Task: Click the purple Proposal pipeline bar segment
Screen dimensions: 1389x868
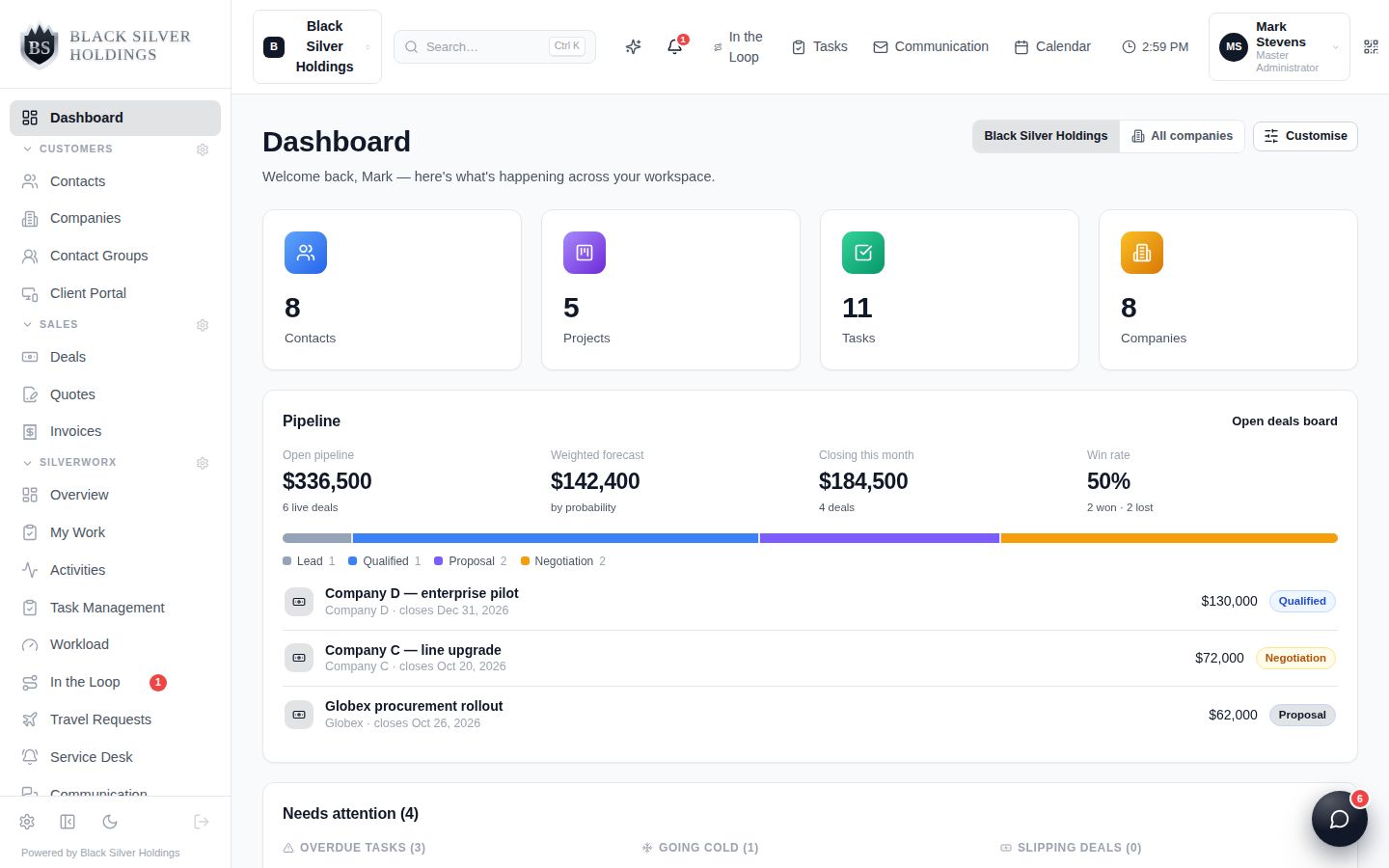Action: point(880,538)
